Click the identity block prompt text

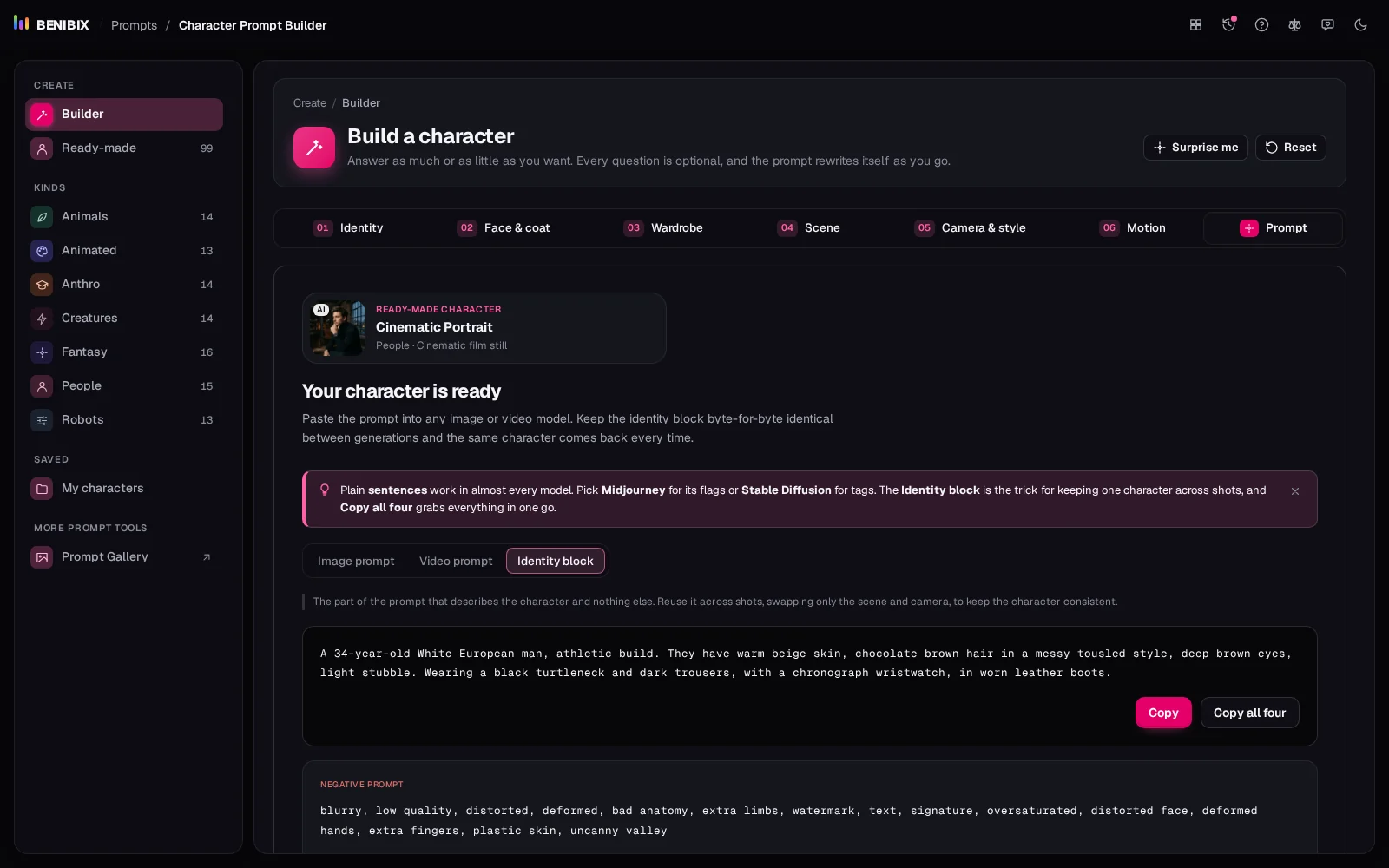[806, 663]
